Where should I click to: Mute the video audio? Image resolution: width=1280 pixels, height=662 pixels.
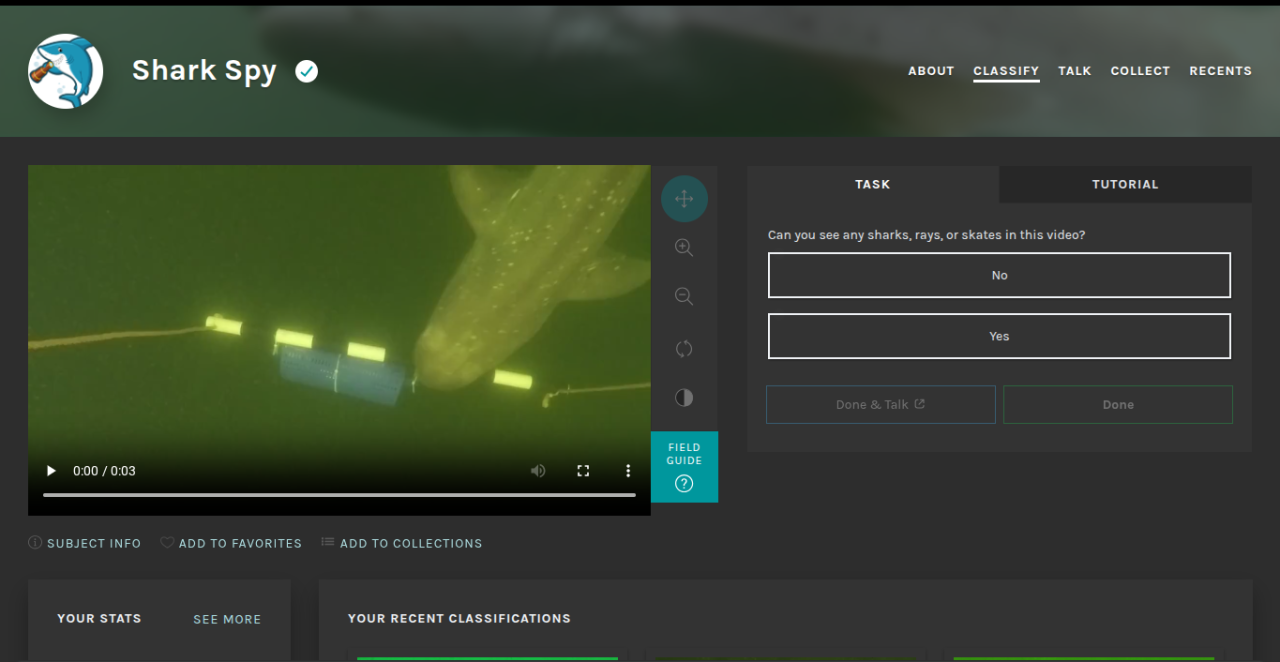coord(538,471)
